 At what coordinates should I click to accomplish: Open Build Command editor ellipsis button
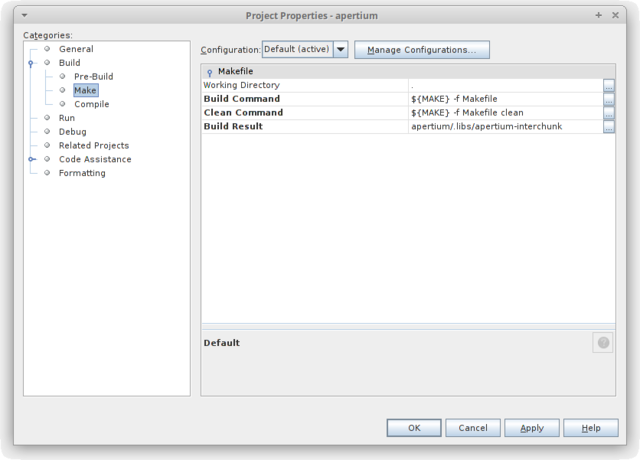point(608,100)
